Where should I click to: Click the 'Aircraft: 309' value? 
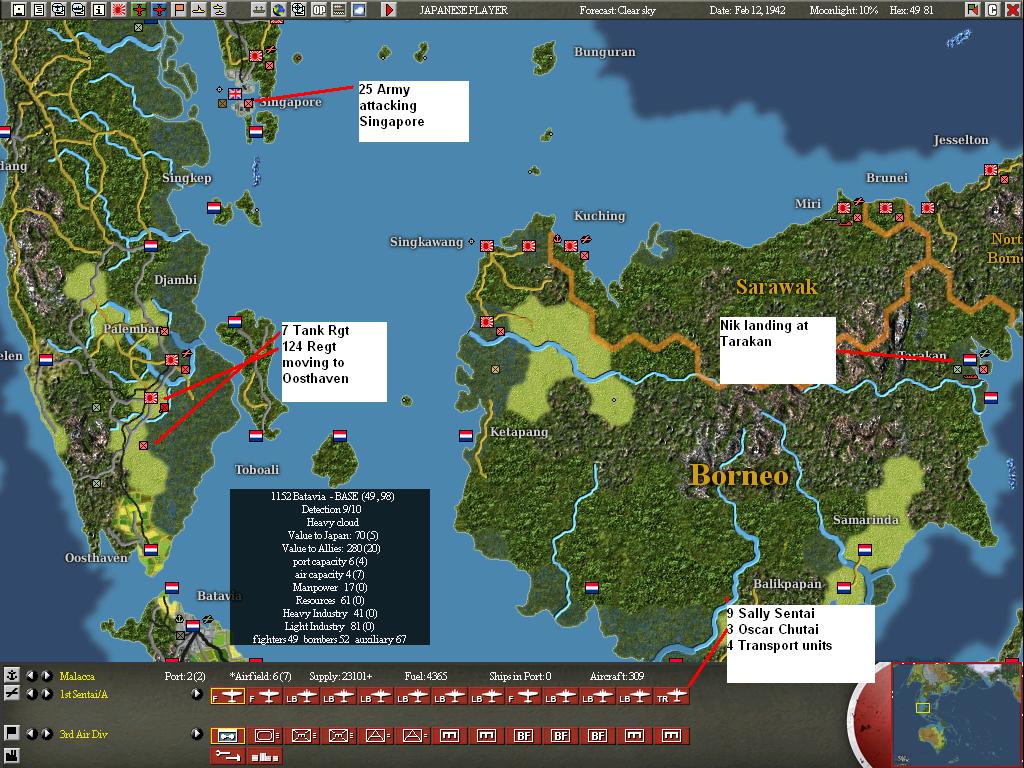(616, 676)
